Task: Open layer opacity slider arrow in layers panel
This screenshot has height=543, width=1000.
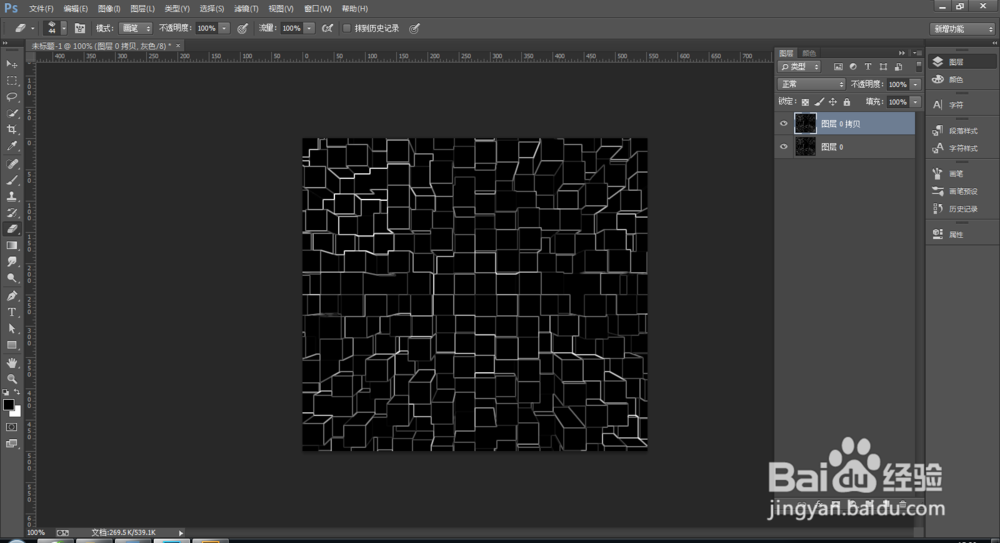Action: (x=916, y=84)
